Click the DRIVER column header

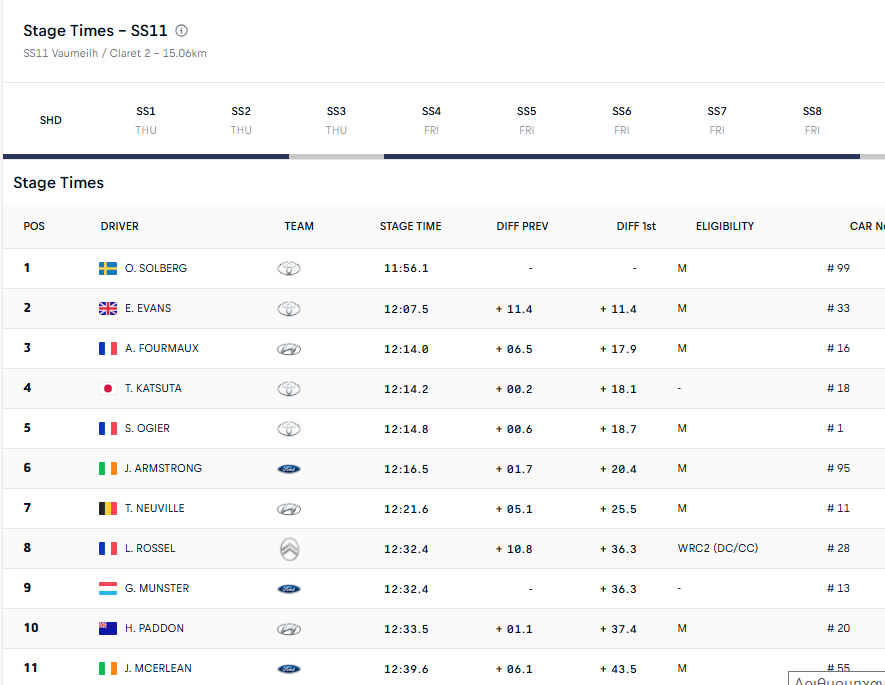coord(120,226)
